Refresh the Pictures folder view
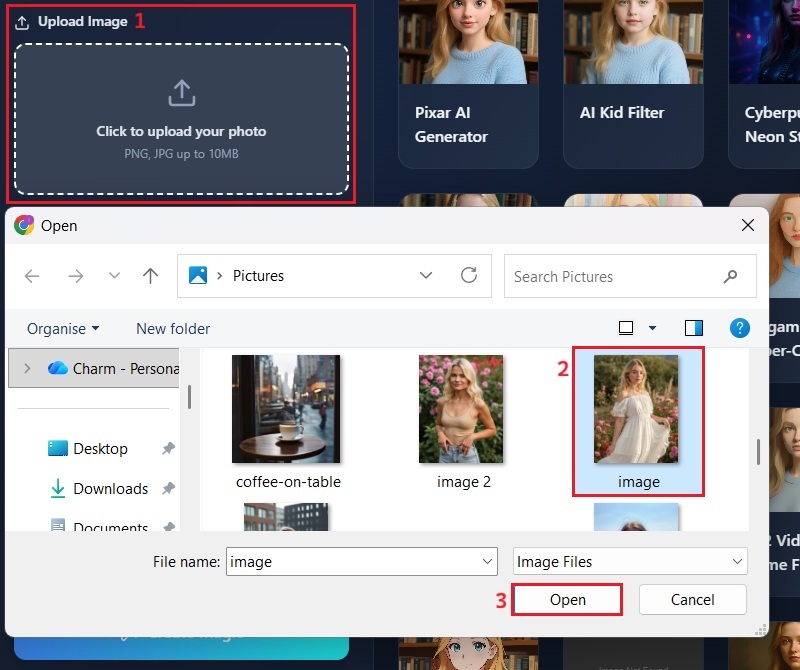 click(x=468, y=276)
